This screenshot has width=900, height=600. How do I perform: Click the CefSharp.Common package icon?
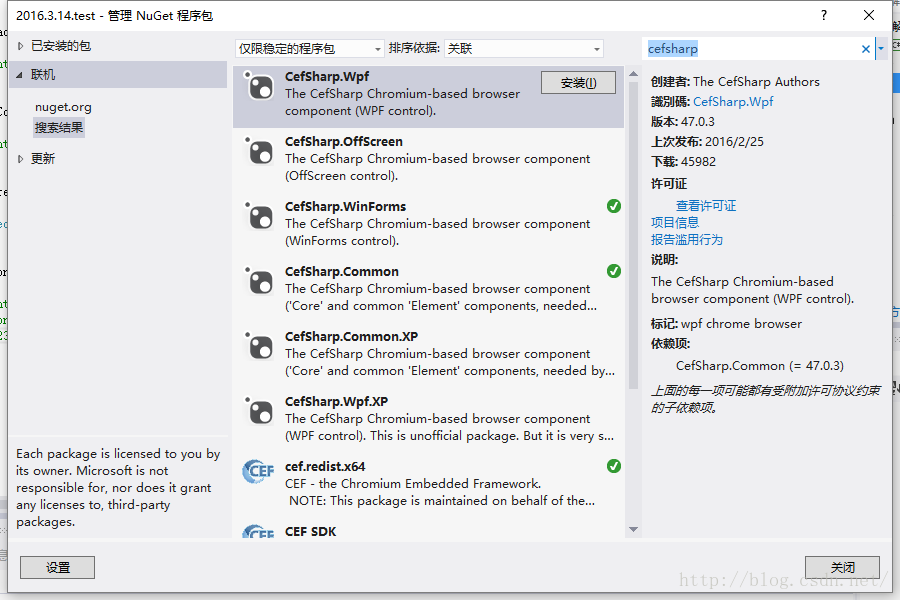point(259,281)
